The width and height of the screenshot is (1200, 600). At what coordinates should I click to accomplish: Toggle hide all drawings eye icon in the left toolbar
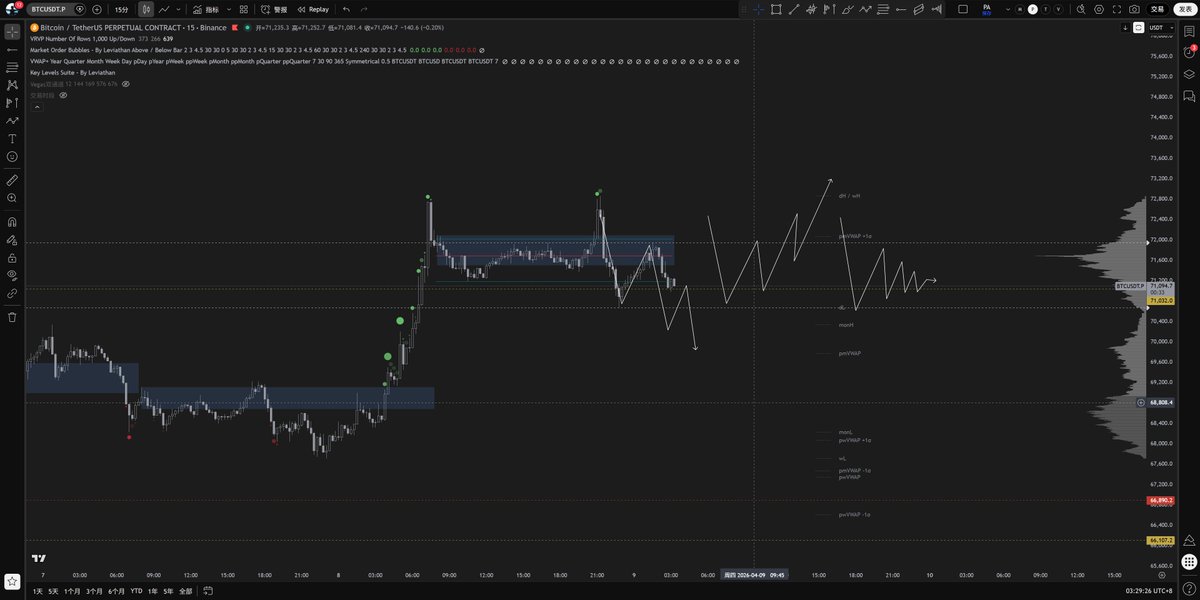pos(12,275)
